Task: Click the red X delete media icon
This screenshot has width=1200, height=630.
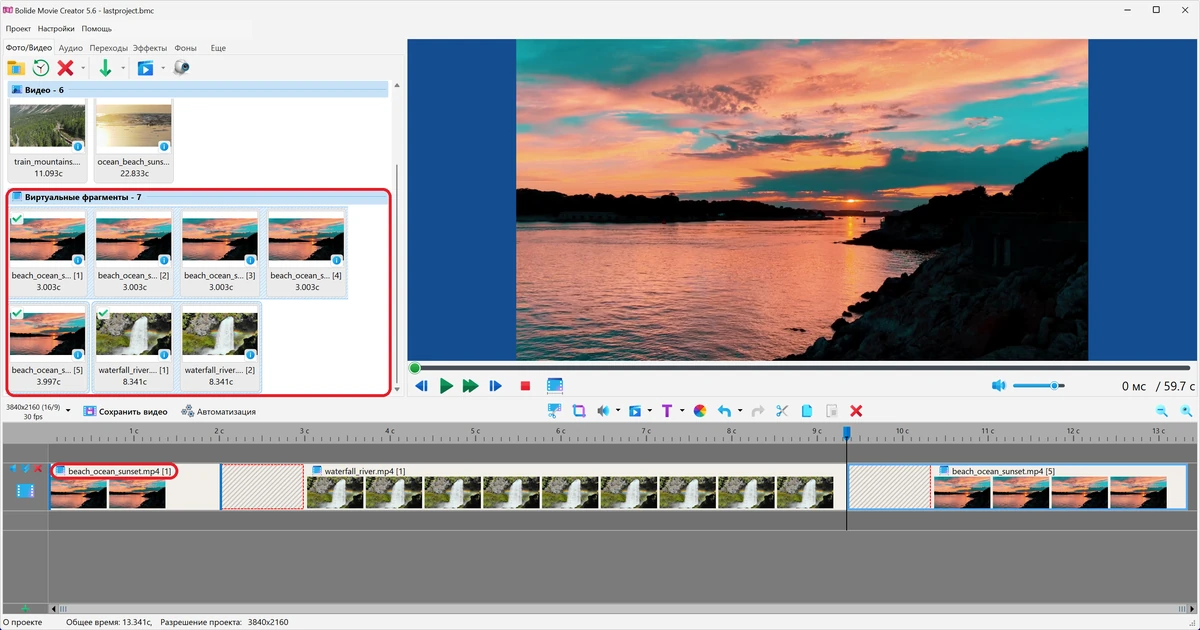Action: pyautogui.click(x=66, y=68)
